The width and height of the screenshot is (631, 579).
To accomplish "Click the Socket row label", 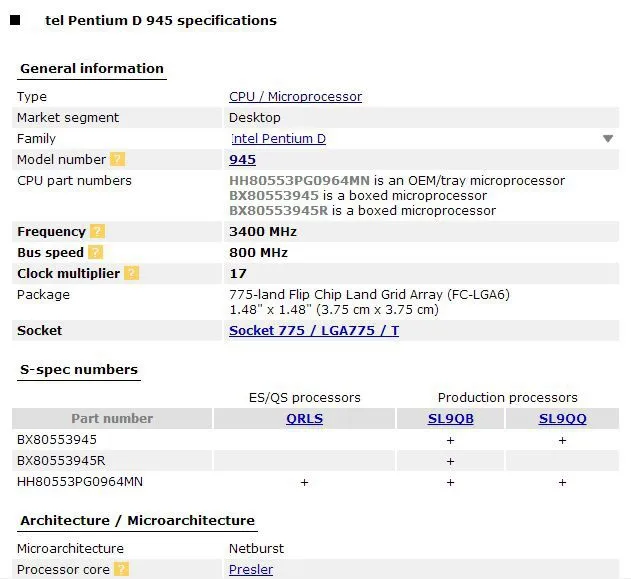I will click(39, 330).
